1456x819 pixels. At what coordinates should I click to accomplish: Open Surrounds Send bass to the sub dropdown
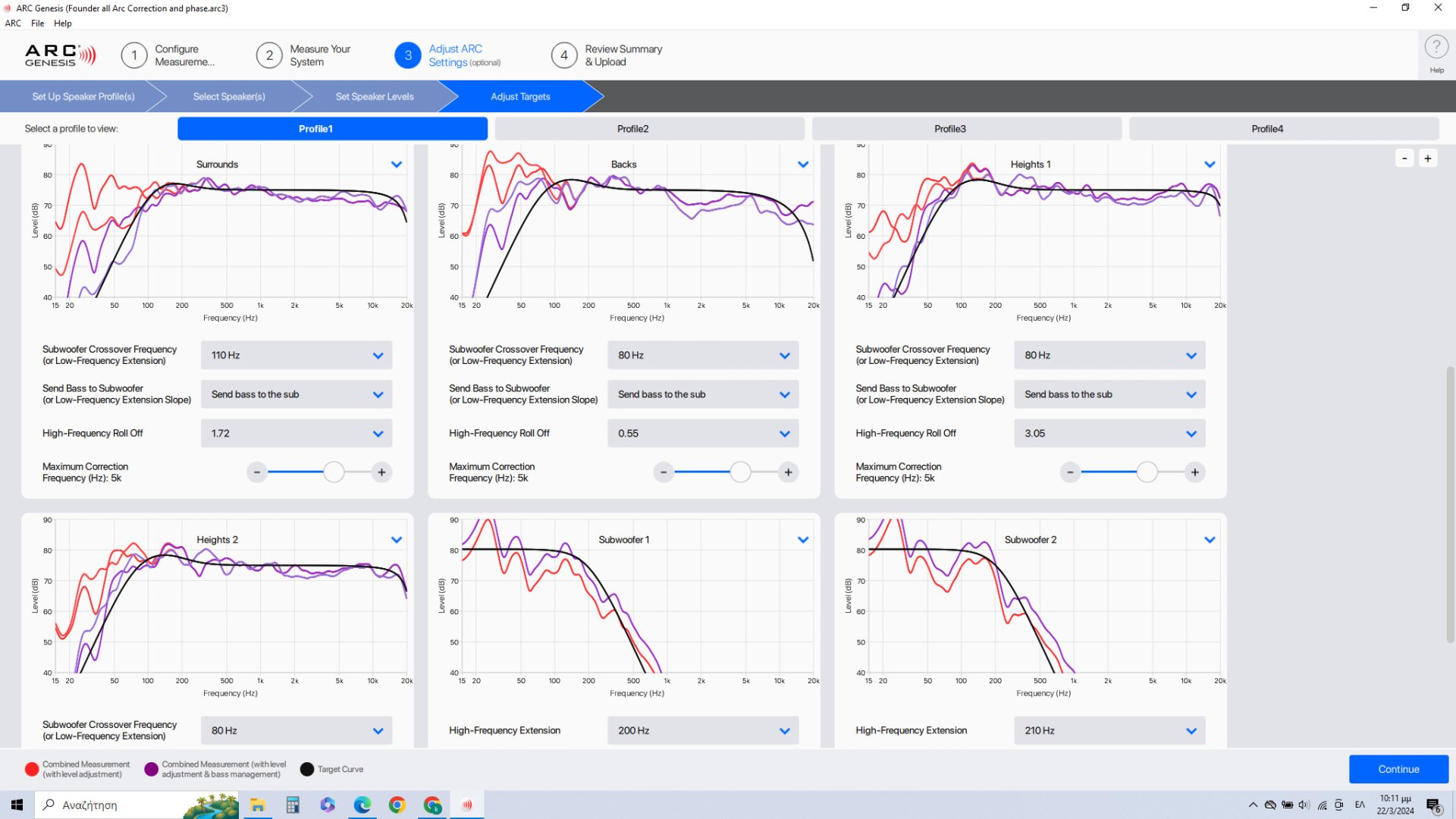[297, 394]
